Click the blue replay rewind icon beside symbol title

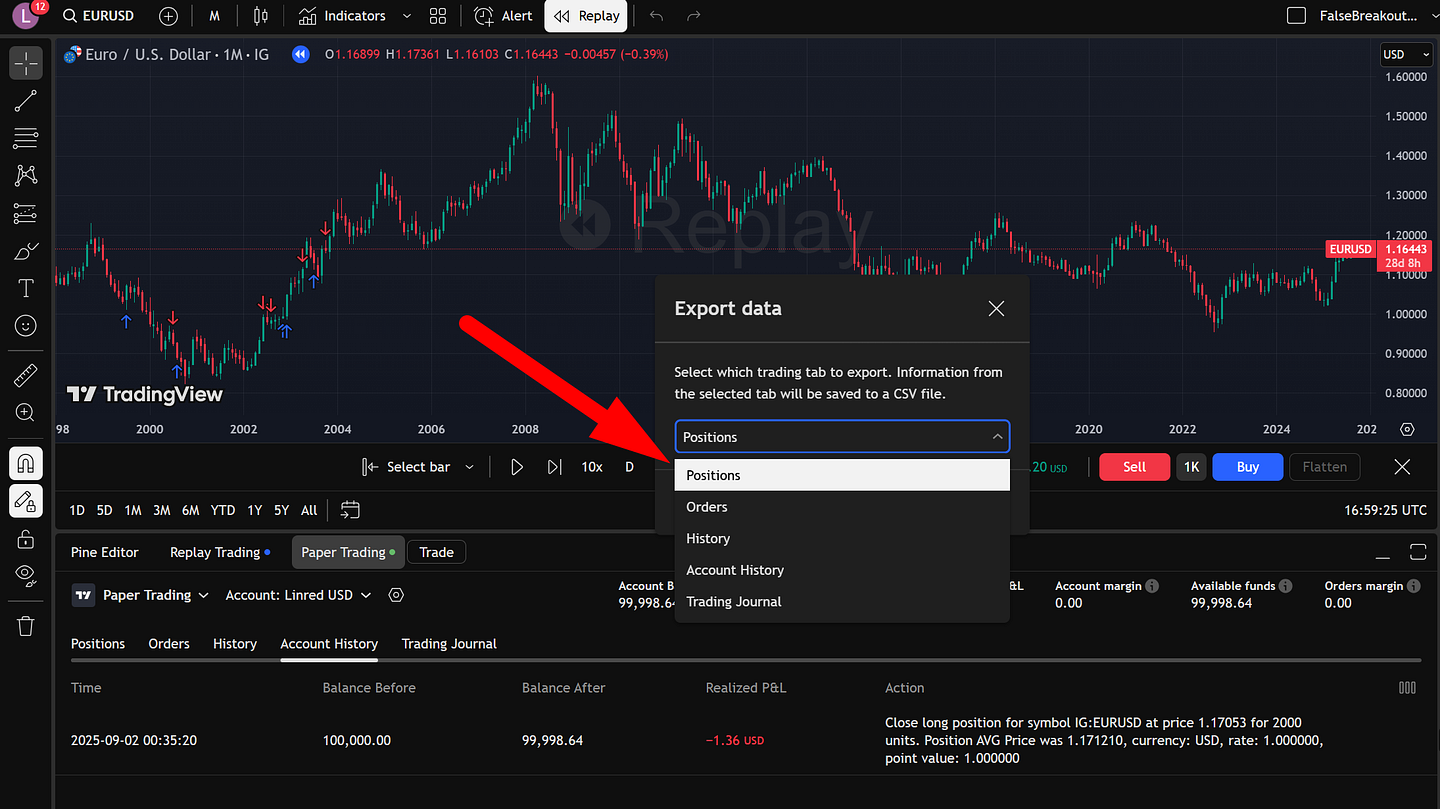pyautogui.click(x=300, y=54)
